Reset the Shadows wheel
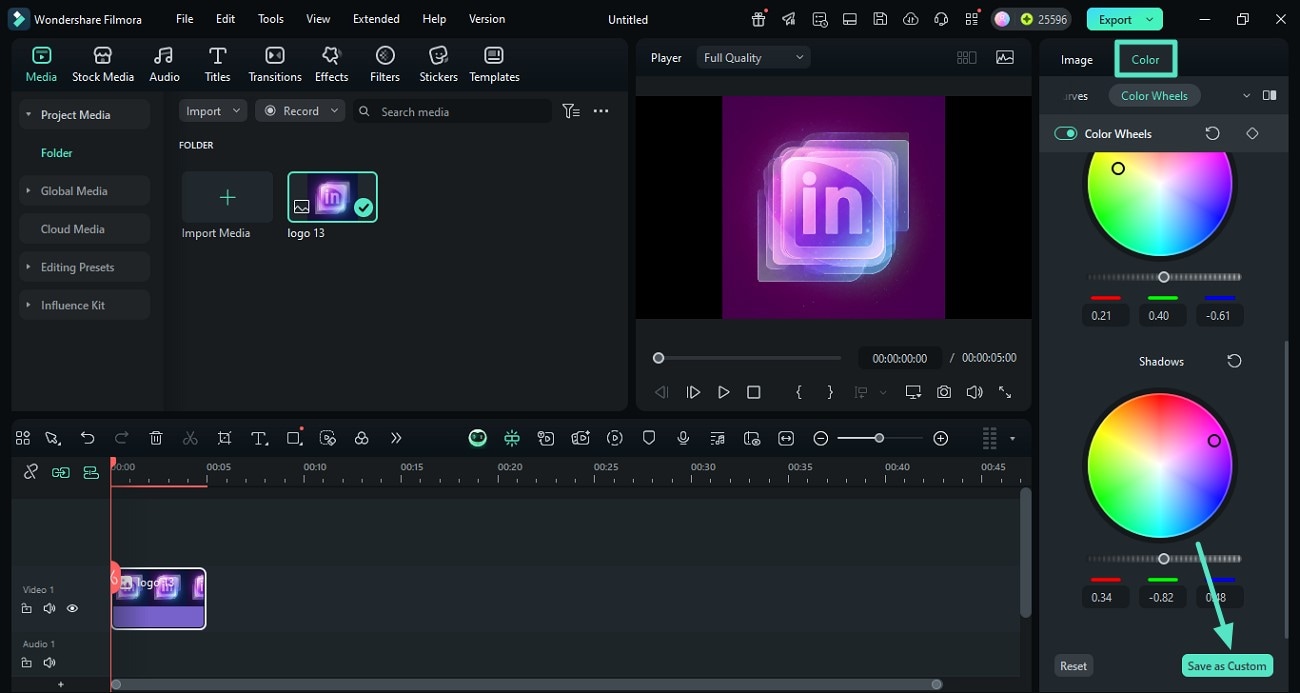Viewport: 1300px width, 693px height. pyautogui.click(x=1234, y=361)
